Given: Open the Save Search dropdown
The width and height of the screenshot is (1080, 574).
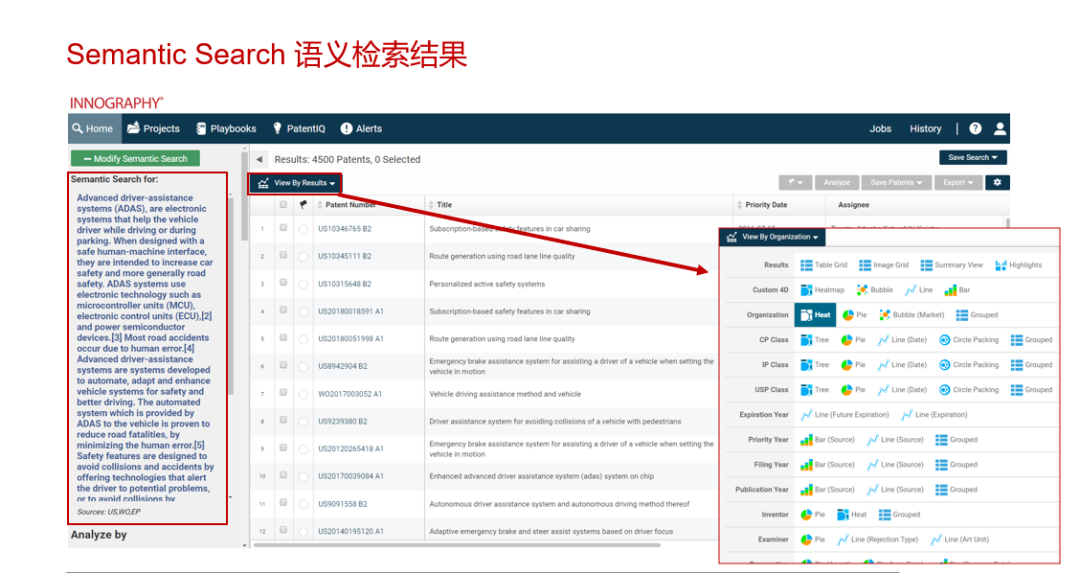Looking at the screenshot, I should [x=973, y=158].
